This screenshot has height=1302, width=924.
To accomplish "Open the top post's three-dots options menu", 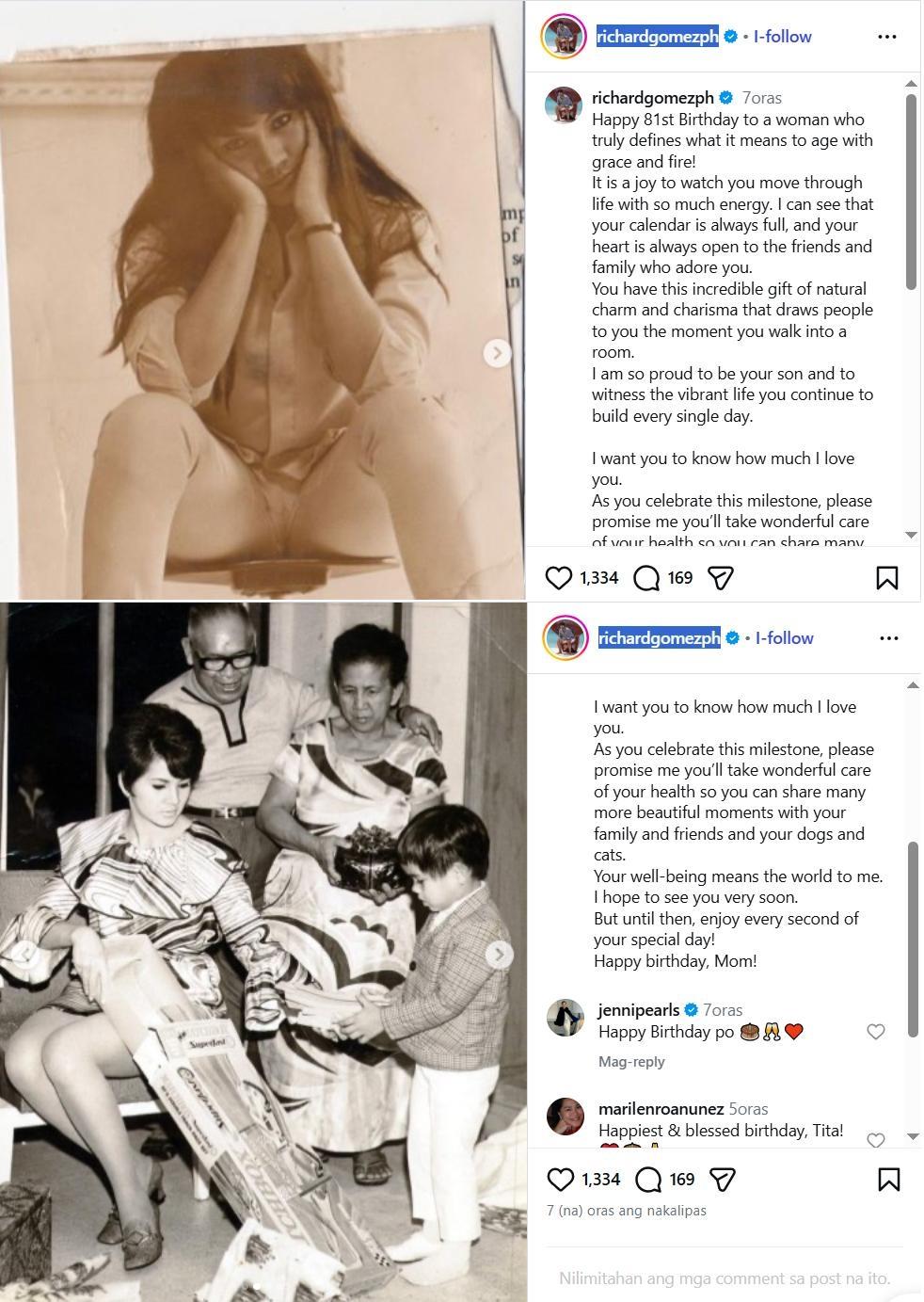I will coord(886,37).
